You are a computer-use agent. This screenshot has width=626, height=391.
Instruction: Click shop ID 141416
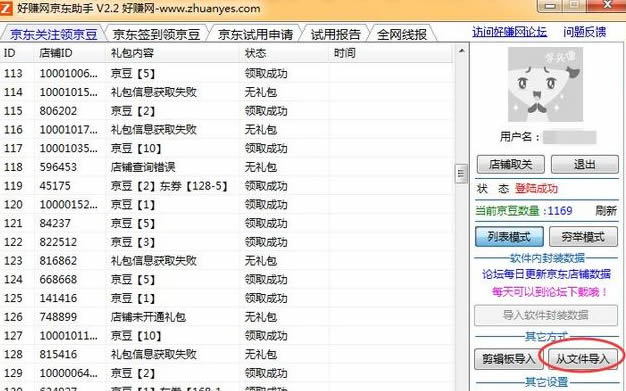(58, 298)
